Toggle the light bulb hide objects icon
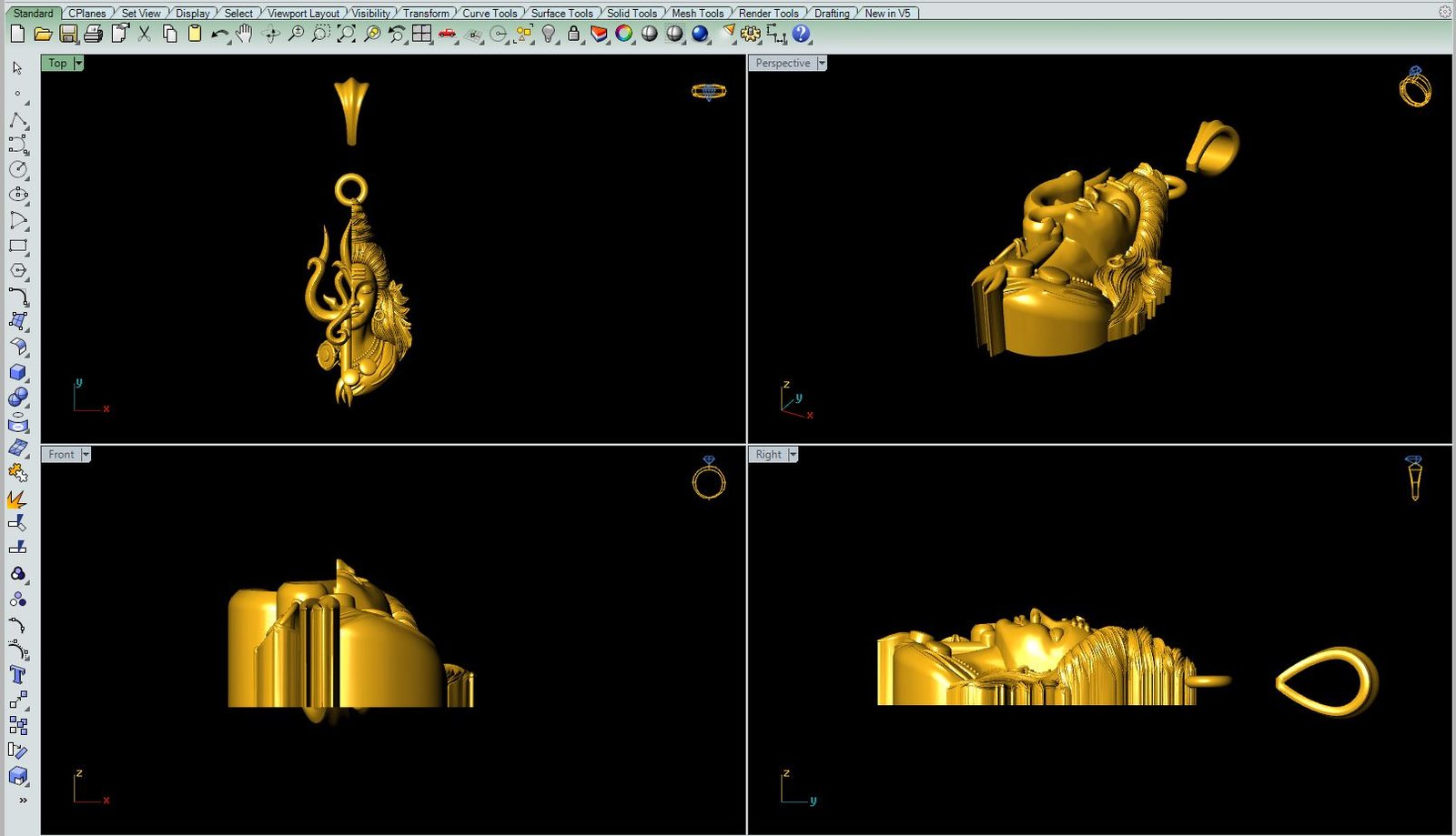 pos(548,34)
